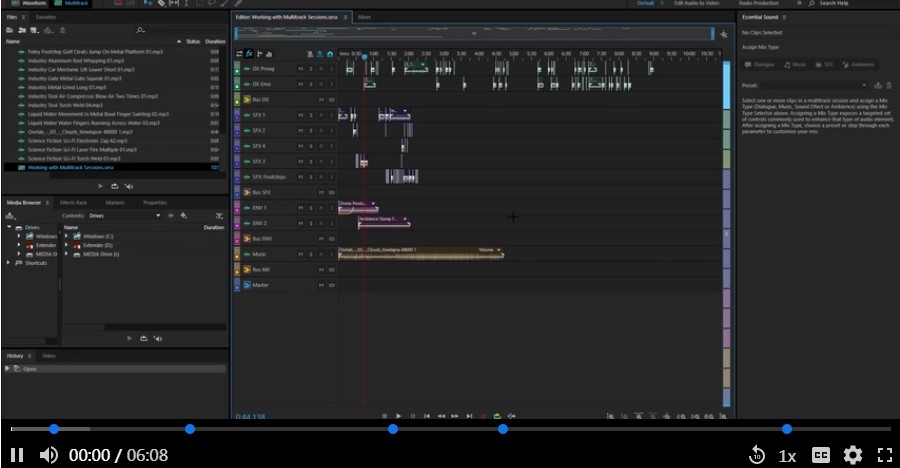Click the open file folder icon in Files panel
Screen dimensions: 900x468
coord(10,30)
